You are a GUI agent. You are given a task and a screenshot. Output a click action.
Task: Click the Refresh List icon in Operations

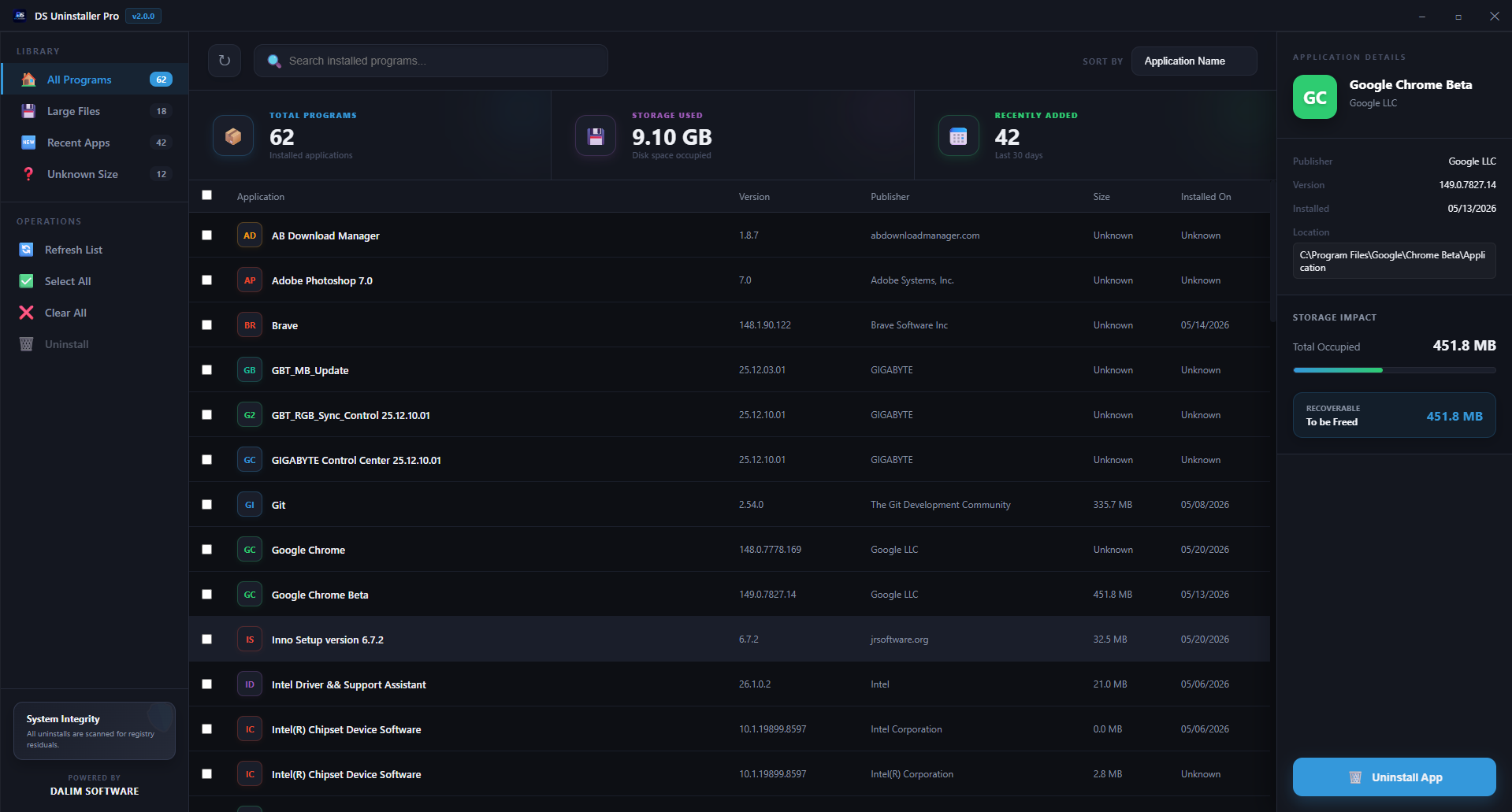point(26,250)
